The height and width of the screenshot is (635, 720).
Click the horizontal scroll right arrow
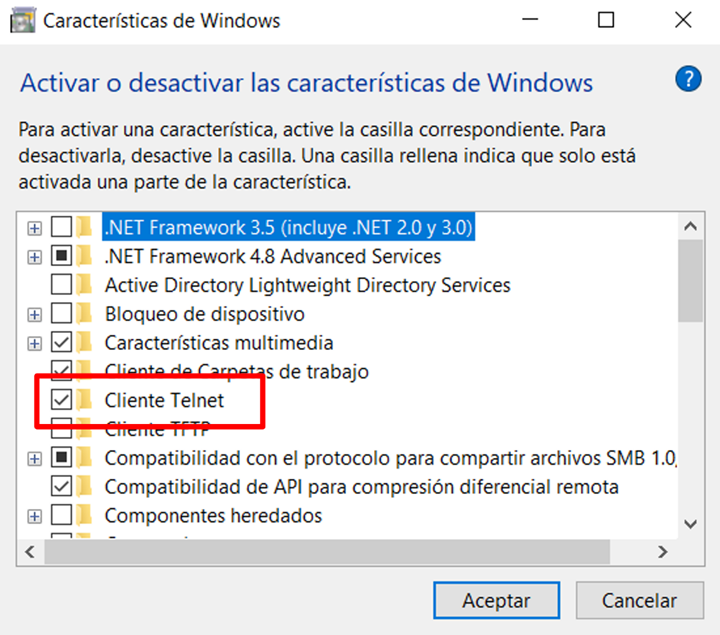(662, 551)
